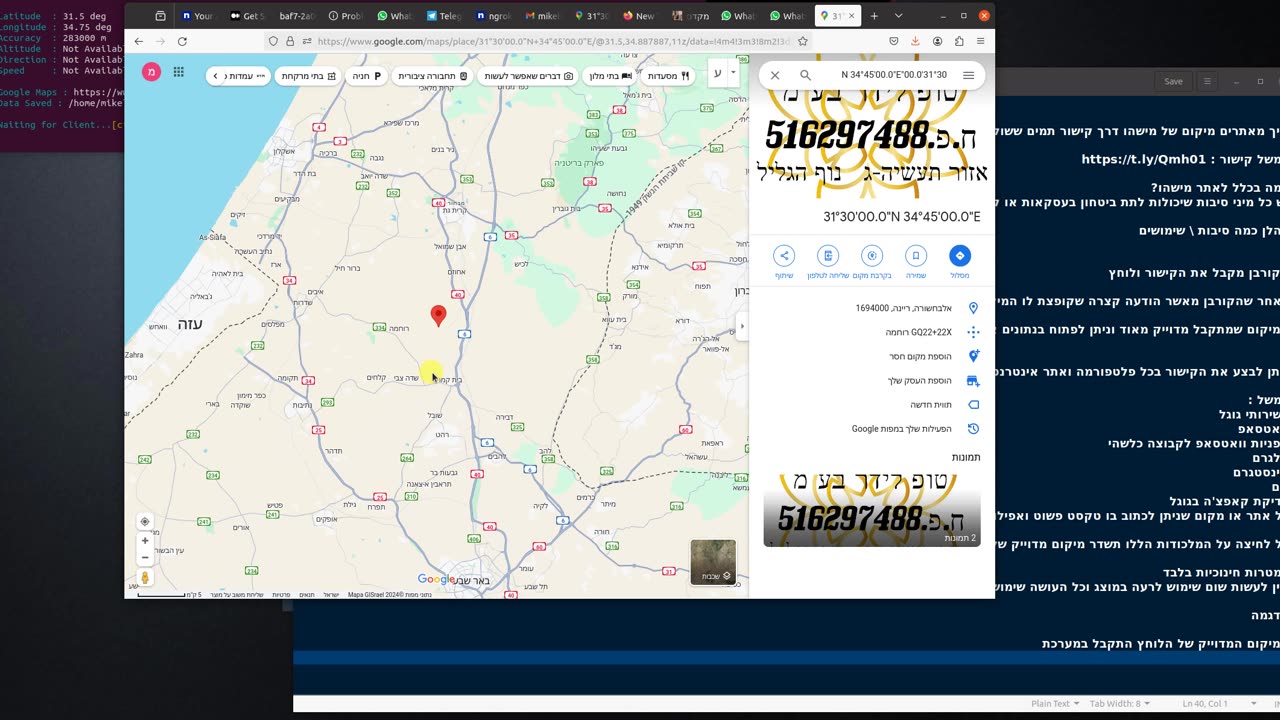Click the Firefox View icon left of tabs
This screenshot has height=720, width=1280.
pos(160,16)
